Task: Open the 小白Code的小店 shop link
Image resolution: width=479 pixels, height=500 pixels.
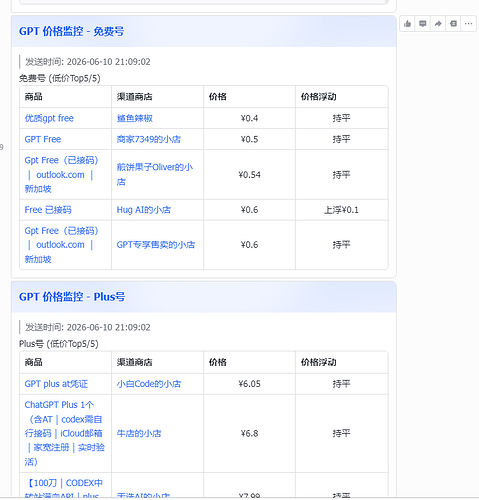Action: 149,384
